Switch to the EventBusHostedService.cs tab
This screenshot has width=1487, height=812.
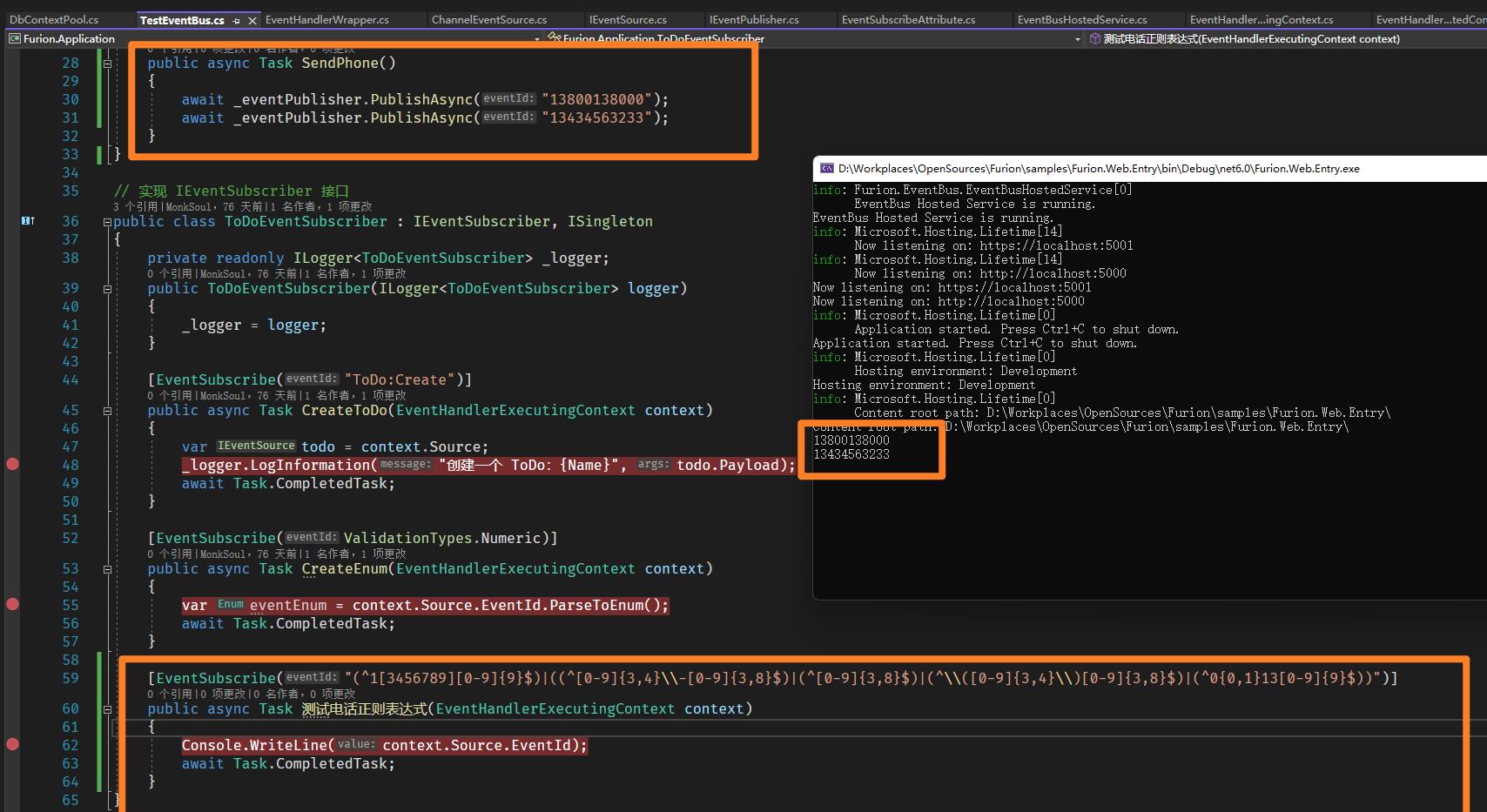click(1081, 20)
